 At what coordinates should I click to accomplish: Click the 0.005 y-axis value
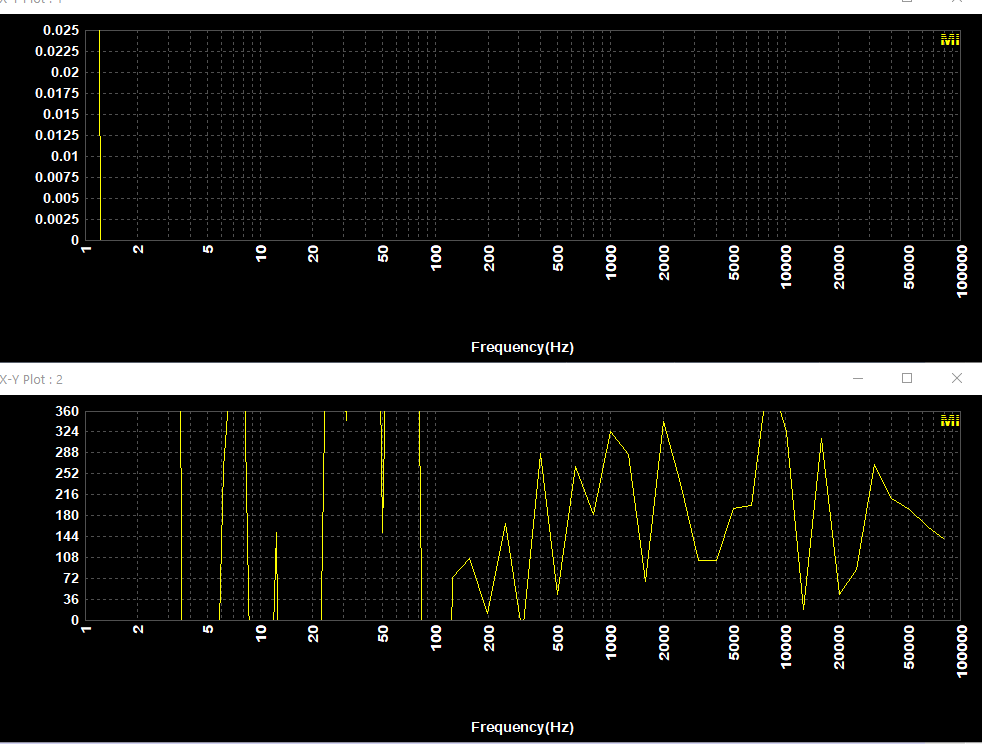pyautogui.click(x=61, y=198)
